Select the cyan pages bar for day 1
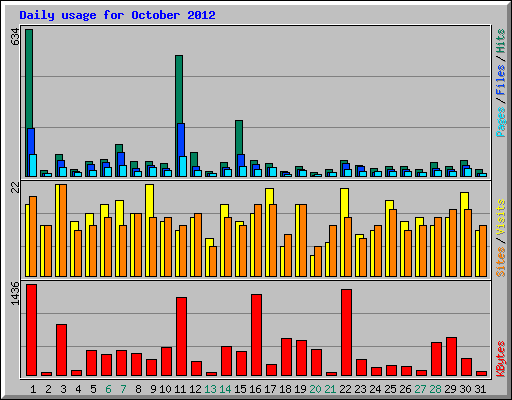 pos(33,165)
